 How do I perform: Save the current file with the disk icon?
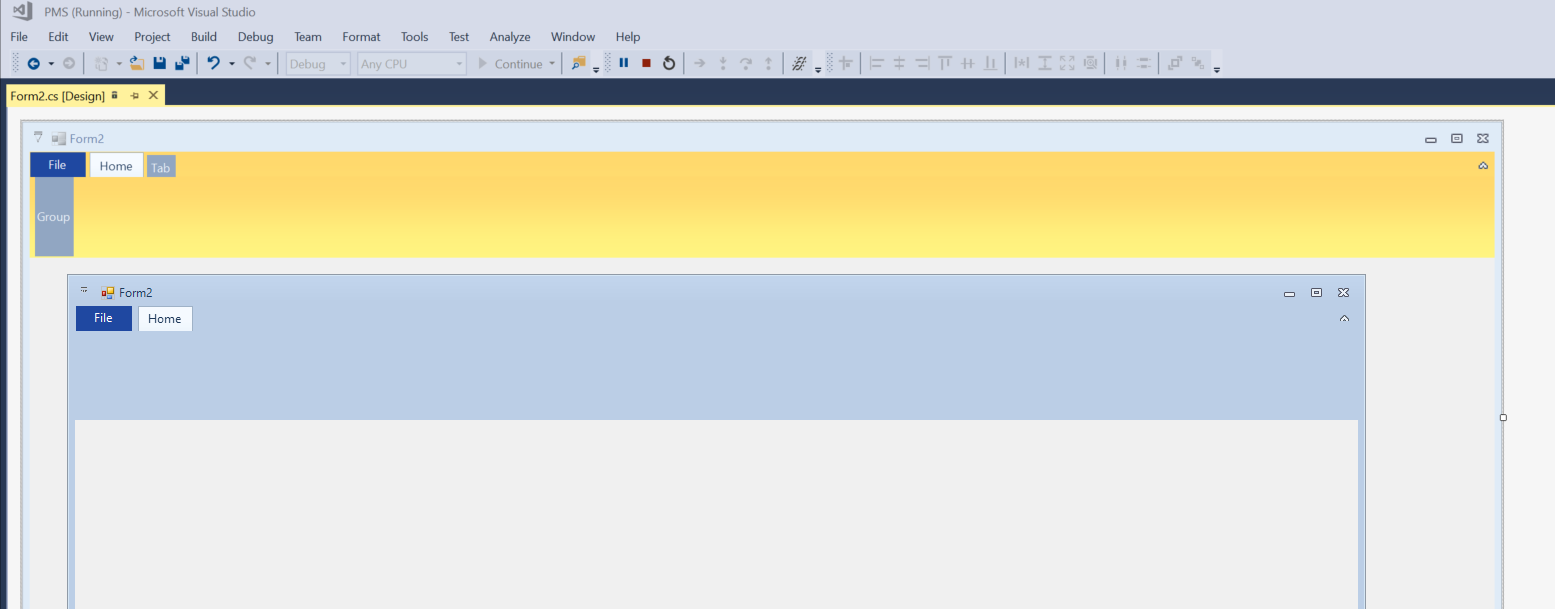(x=159, y=63)
